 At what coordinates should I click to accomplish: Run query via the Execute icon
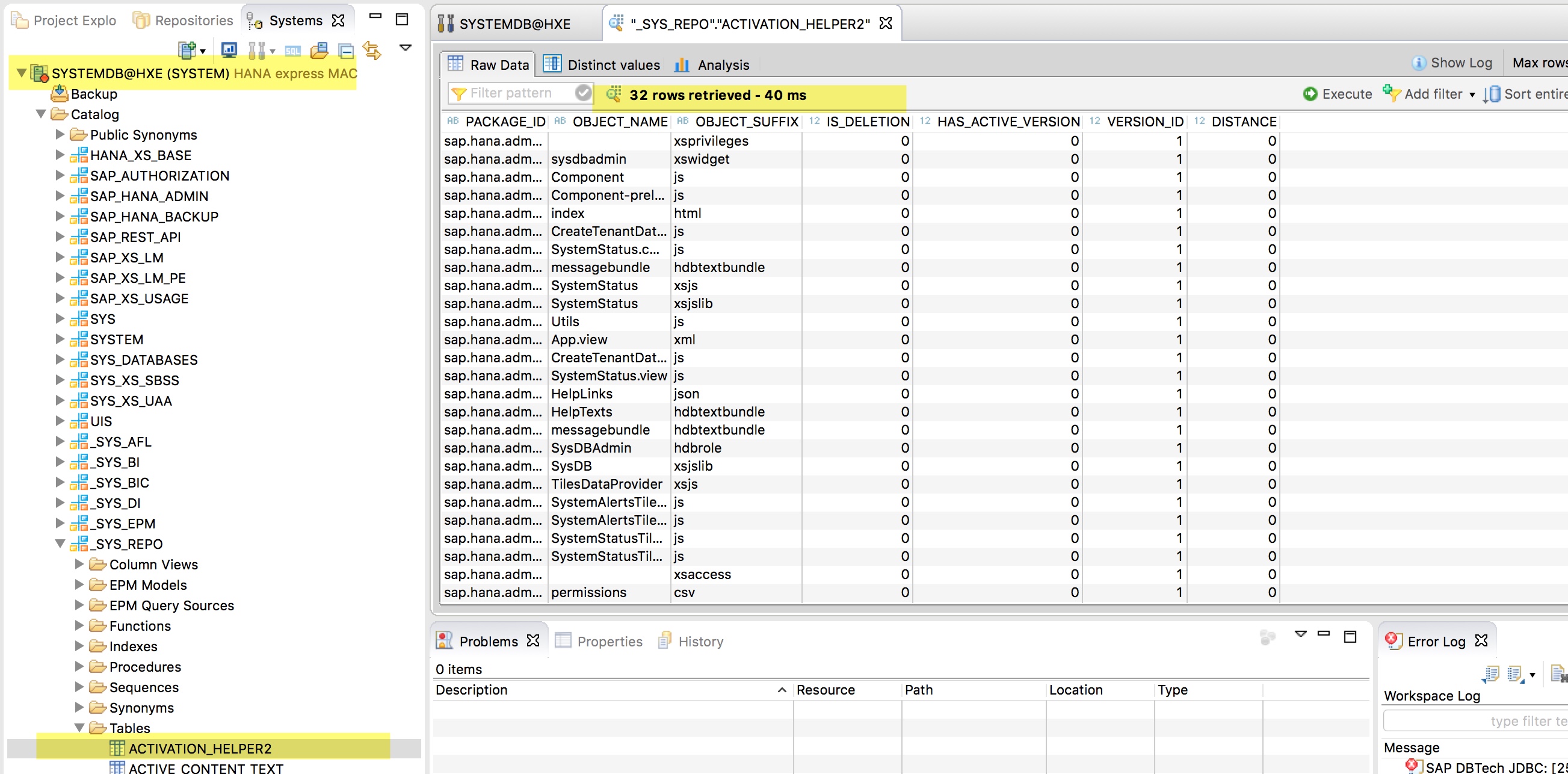pos(1311,94)
